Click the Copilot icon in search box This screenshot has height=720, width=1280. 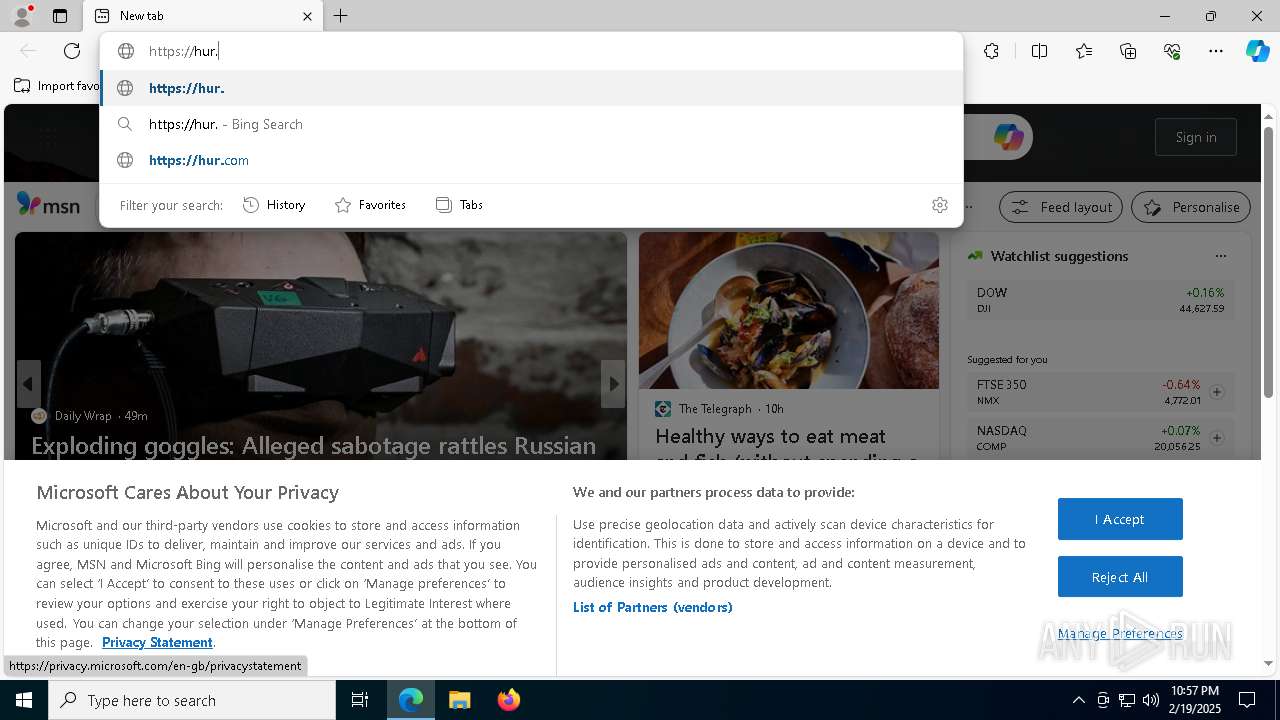click(x=1009, y=137)
